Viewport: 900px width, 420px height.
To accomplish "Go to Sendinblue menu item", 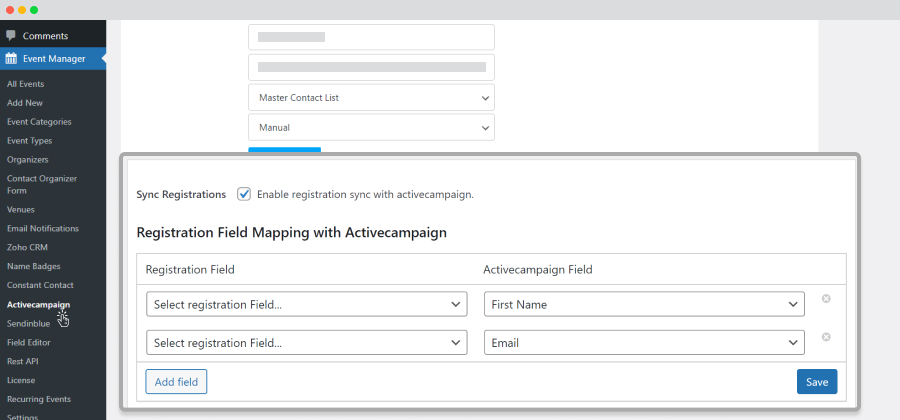I will [28, 324].
